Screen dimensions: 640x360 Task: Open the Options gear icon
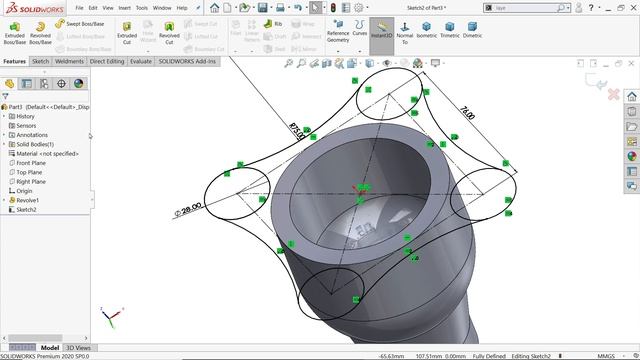[359, 7]
